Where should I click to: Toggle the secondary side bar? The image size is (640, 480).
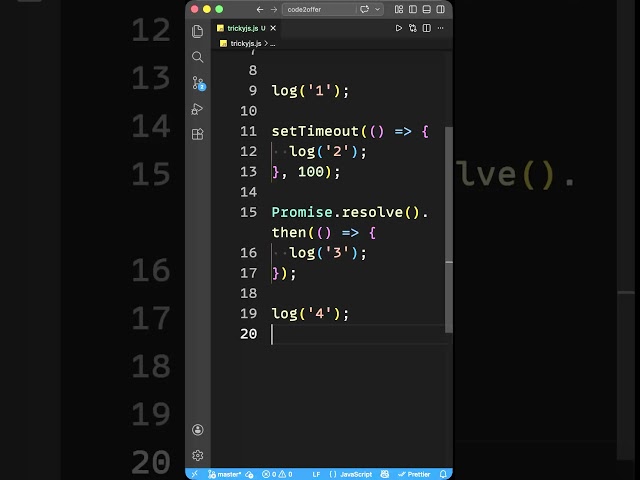440,9
